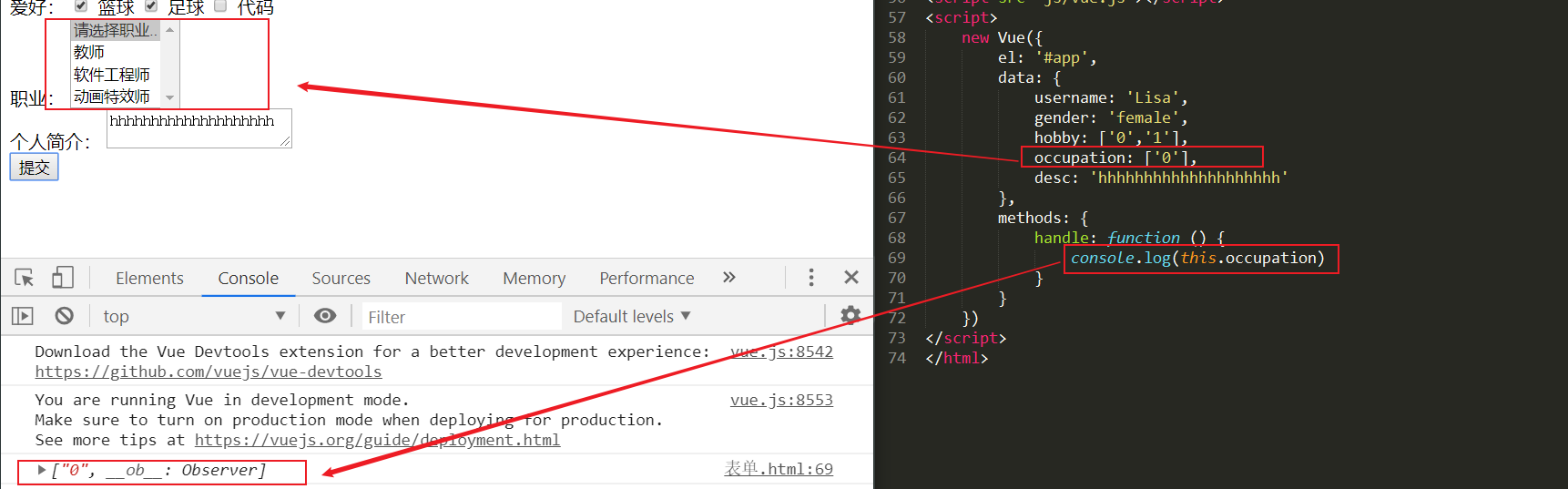The image size is (1568, 489).
Task: Open the vuejs.org deployment guide link
Action: [377, 440]
